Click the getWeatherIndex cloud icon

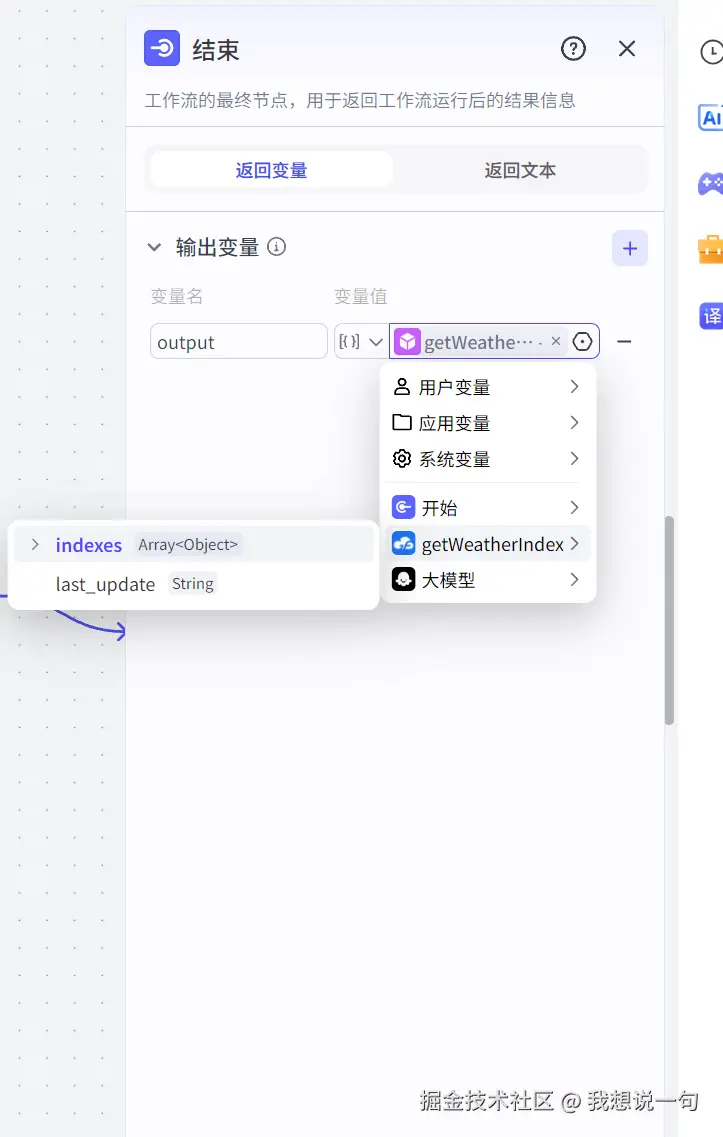(x=403, y=543)
